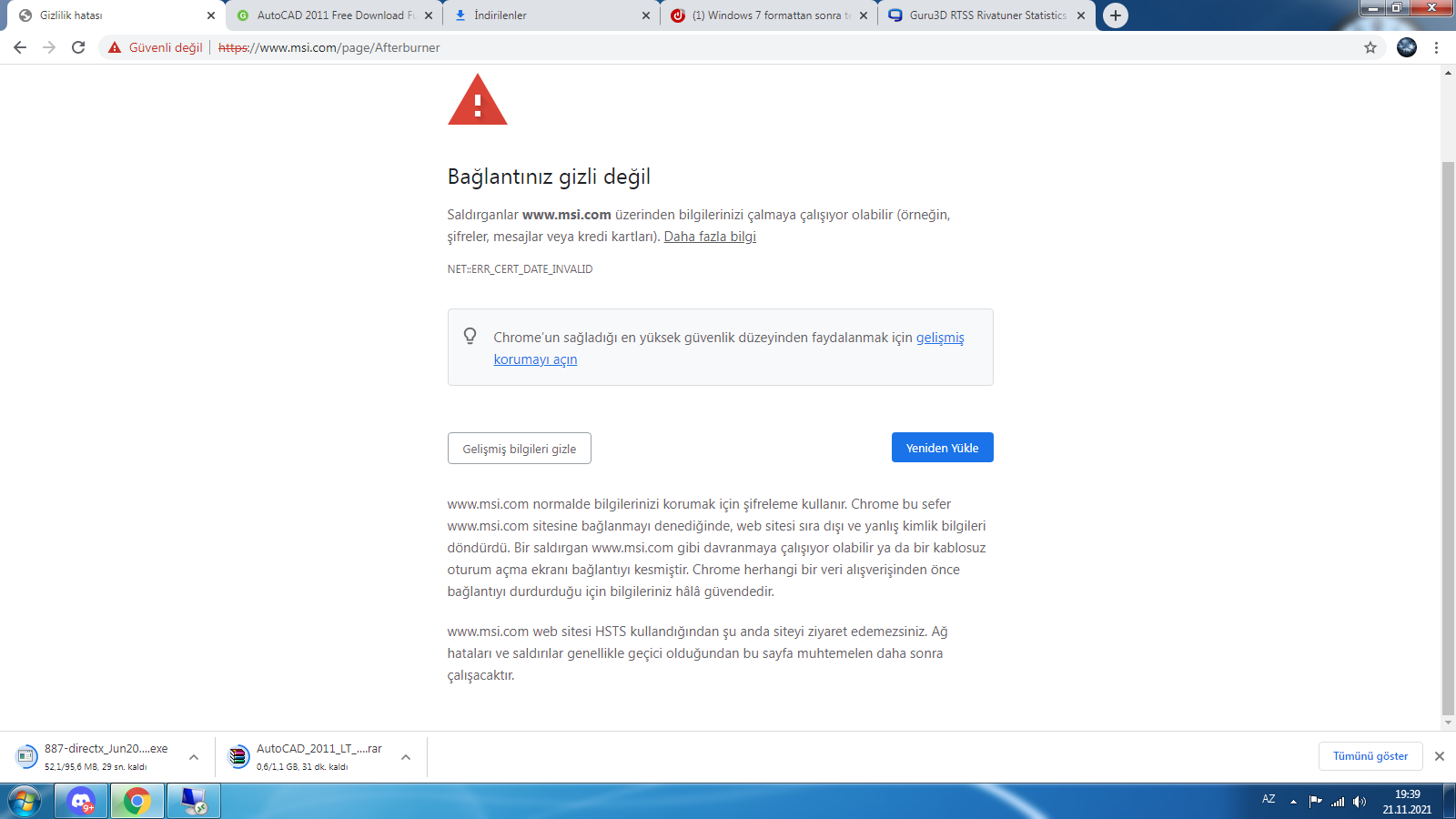Open Discord from the taskbar
Image resolution: width=1456 pixels, height=819 pixels.
click(81, 802)
